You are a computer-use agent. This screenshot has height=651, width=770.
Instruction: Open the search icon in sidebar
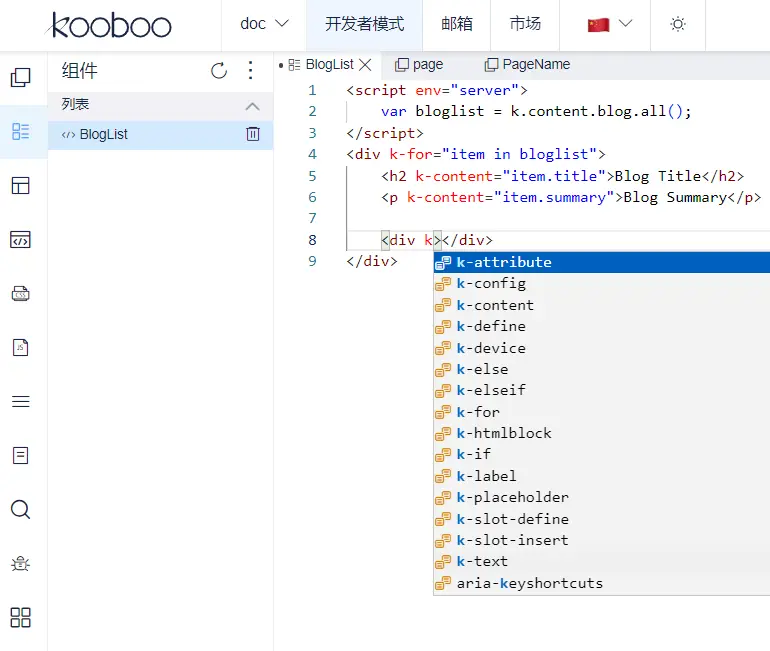click(20, 509)
